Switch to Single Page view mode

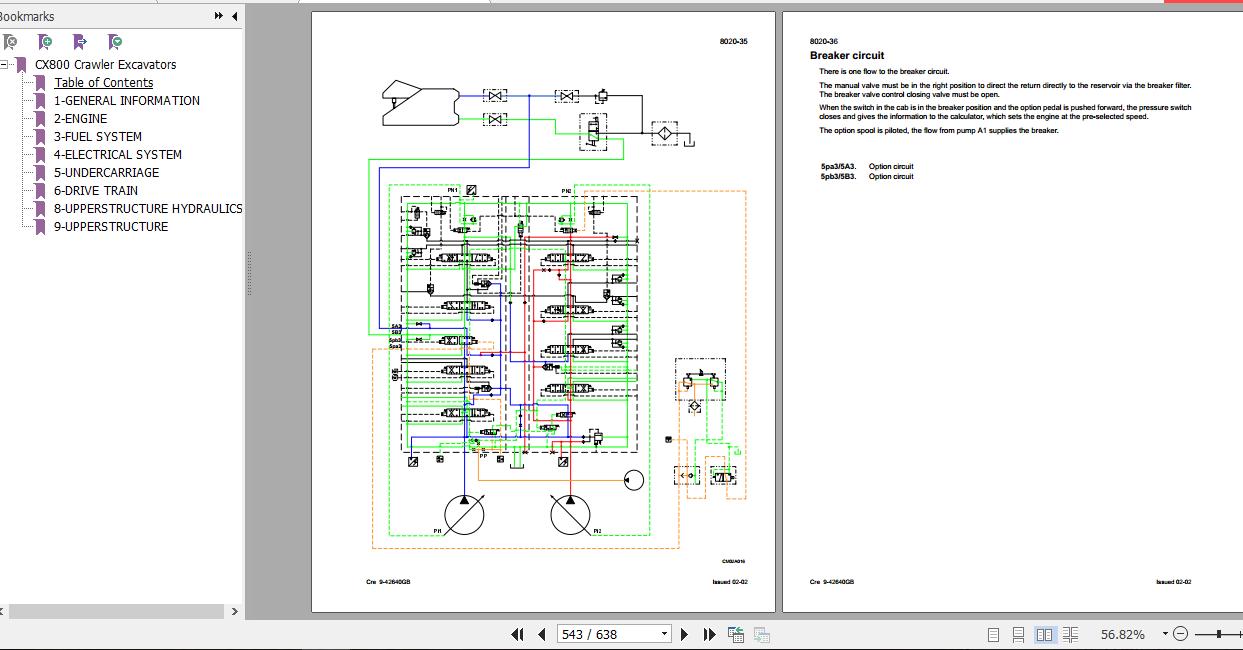click(x=994, y=634)
